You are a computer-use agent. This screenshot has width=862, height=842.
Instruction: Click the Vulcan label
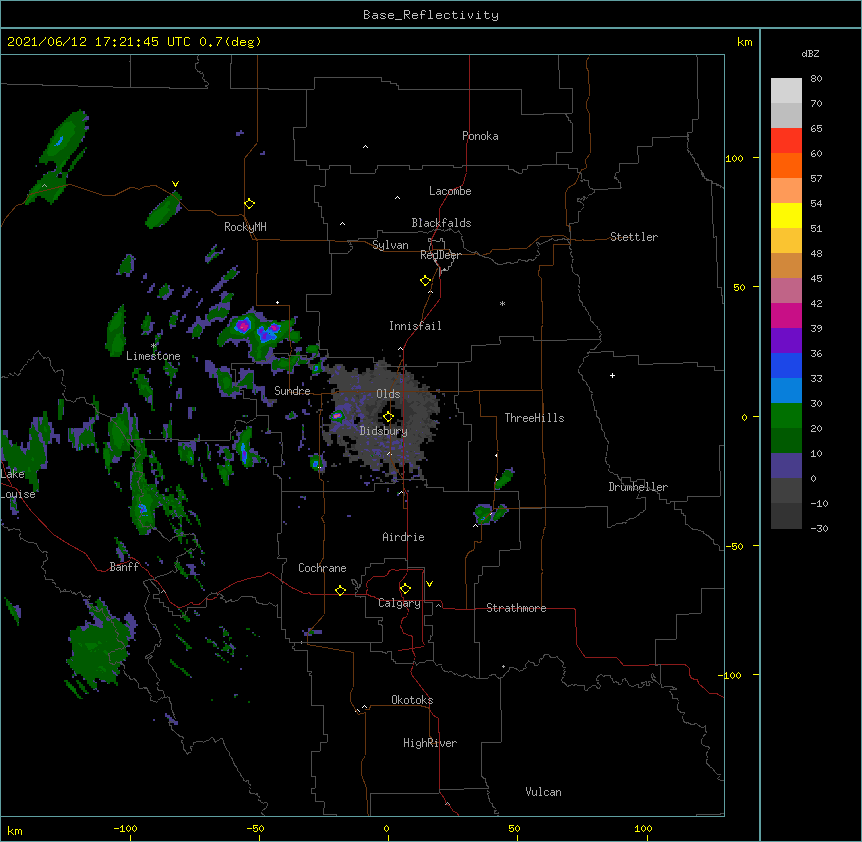tap(543, 792)
